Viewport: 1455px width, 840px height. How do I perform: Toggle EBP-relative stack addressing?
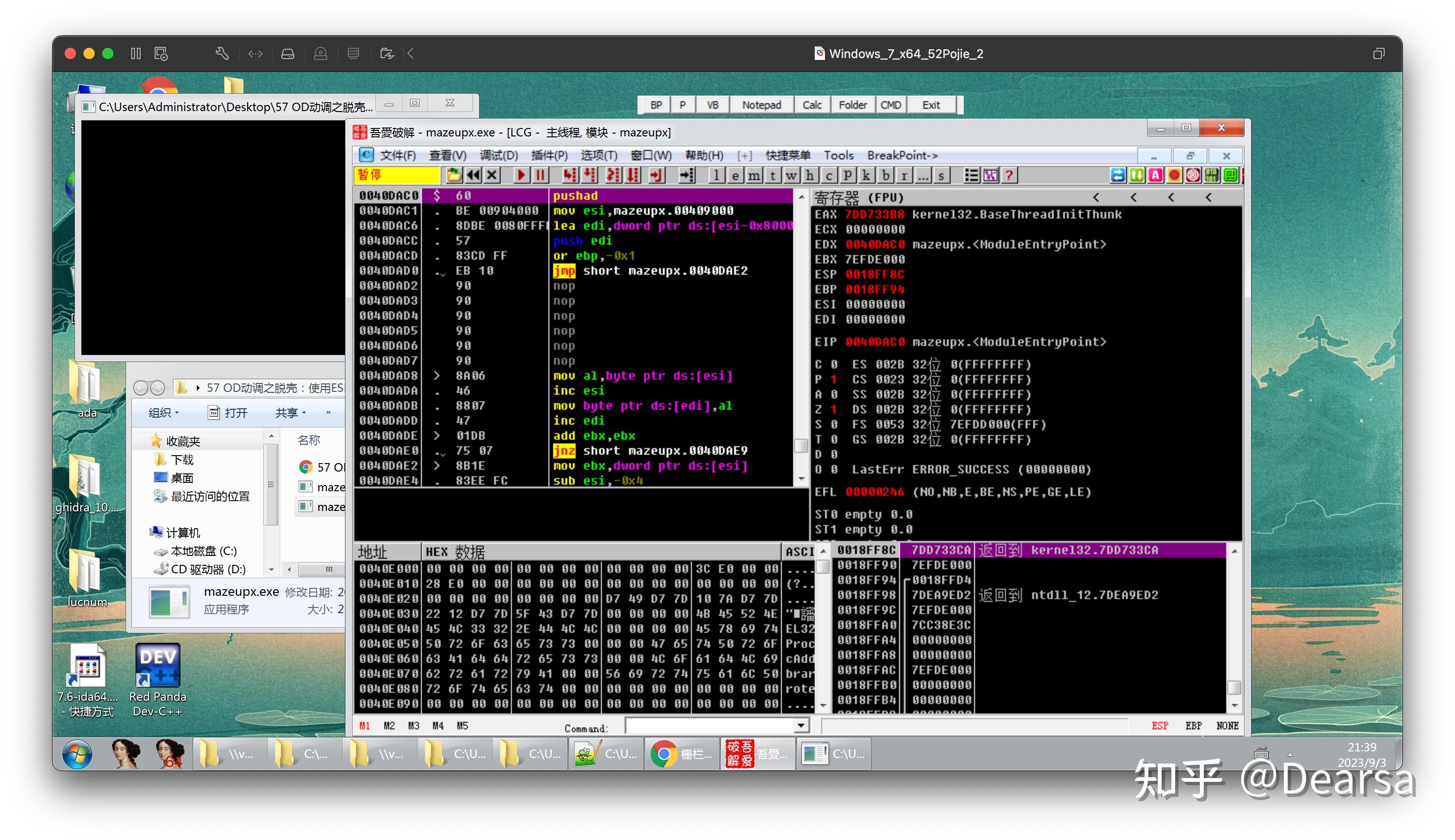click(1193, 726)
